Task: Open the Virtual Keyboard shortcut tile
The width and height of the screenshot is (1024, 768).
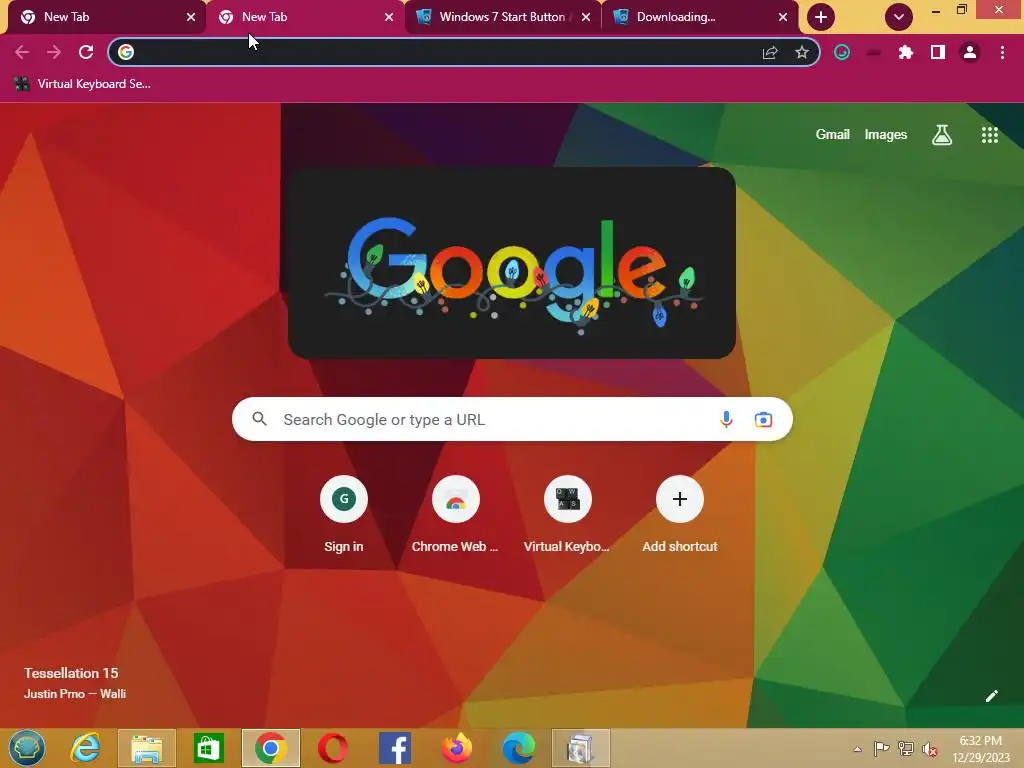Action: click(x=568, y=516)
